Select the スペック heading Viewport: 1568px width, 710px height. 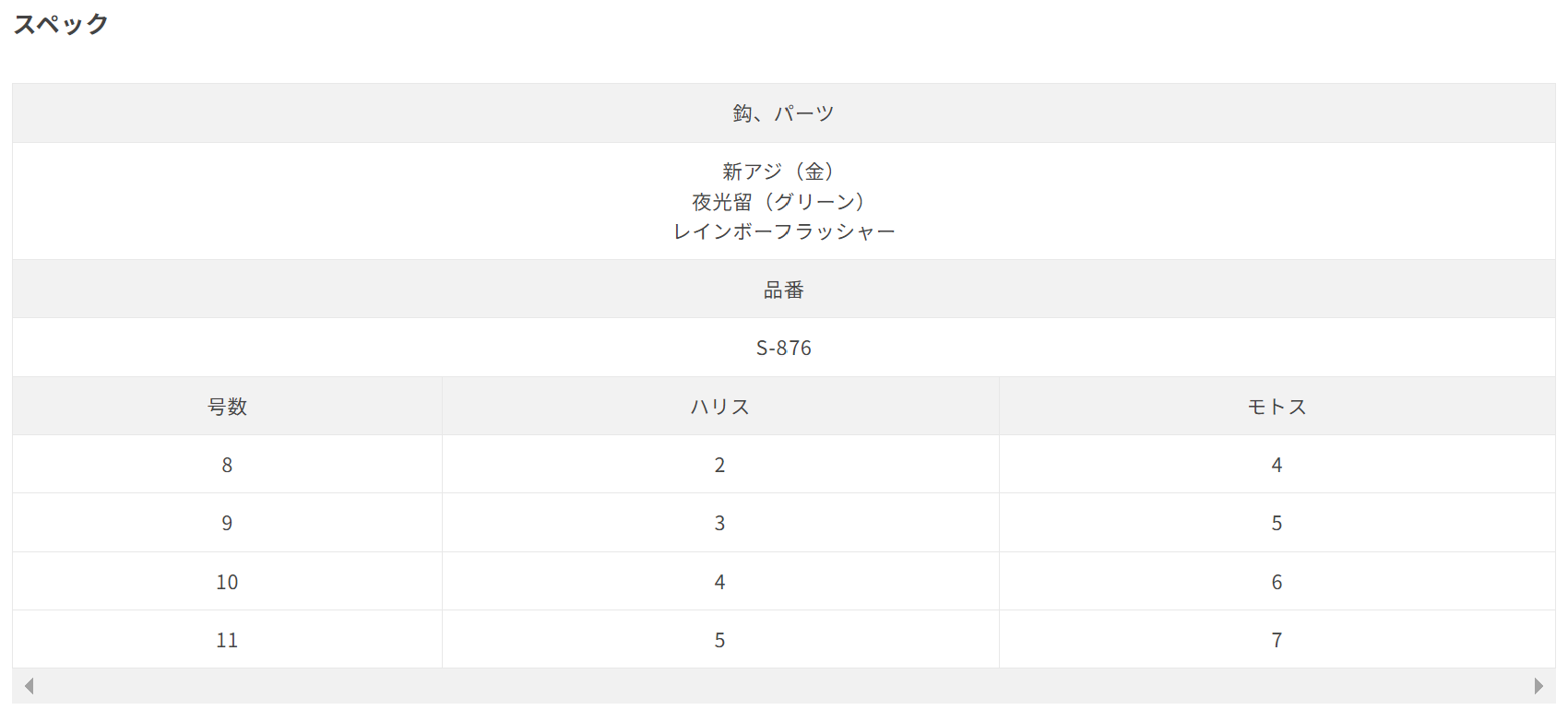coord(61,24)
